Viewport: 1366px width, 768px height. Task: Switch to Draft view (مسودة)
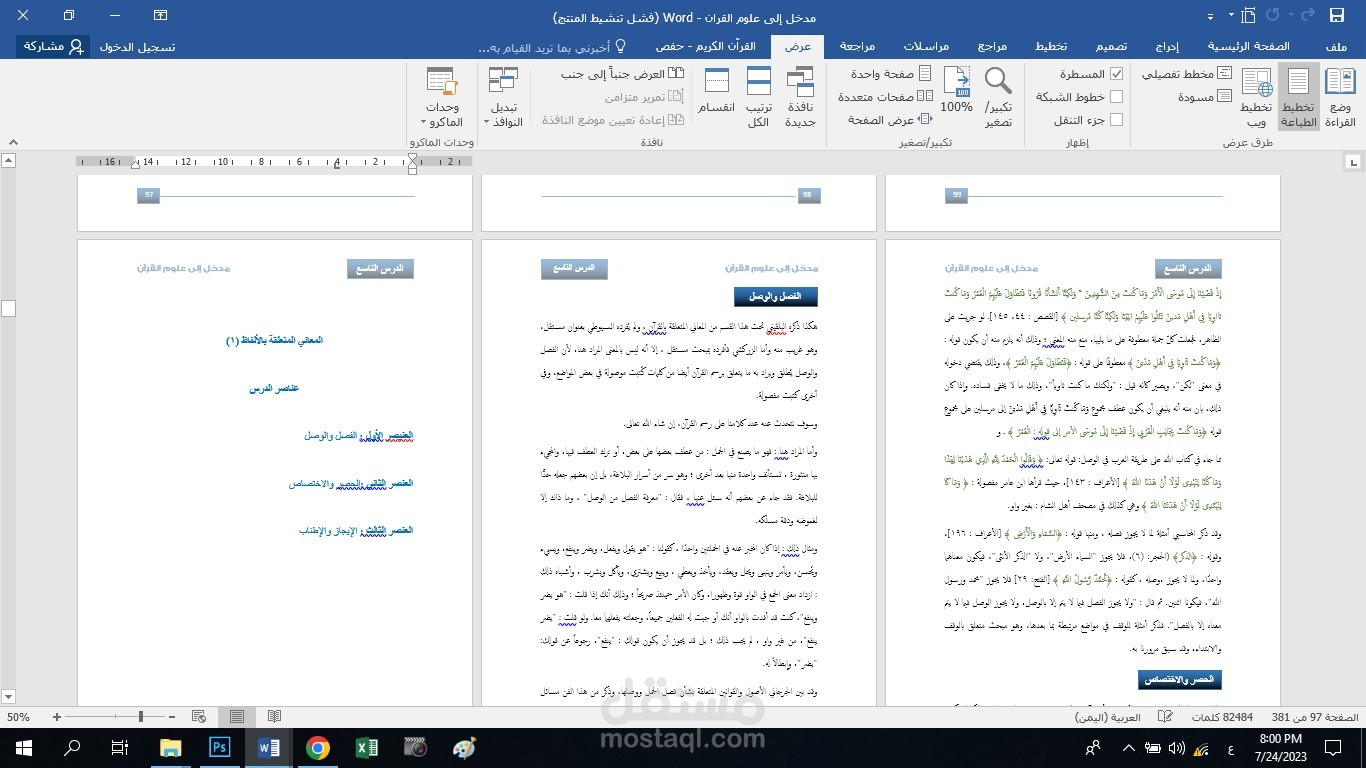point(1205,97)
